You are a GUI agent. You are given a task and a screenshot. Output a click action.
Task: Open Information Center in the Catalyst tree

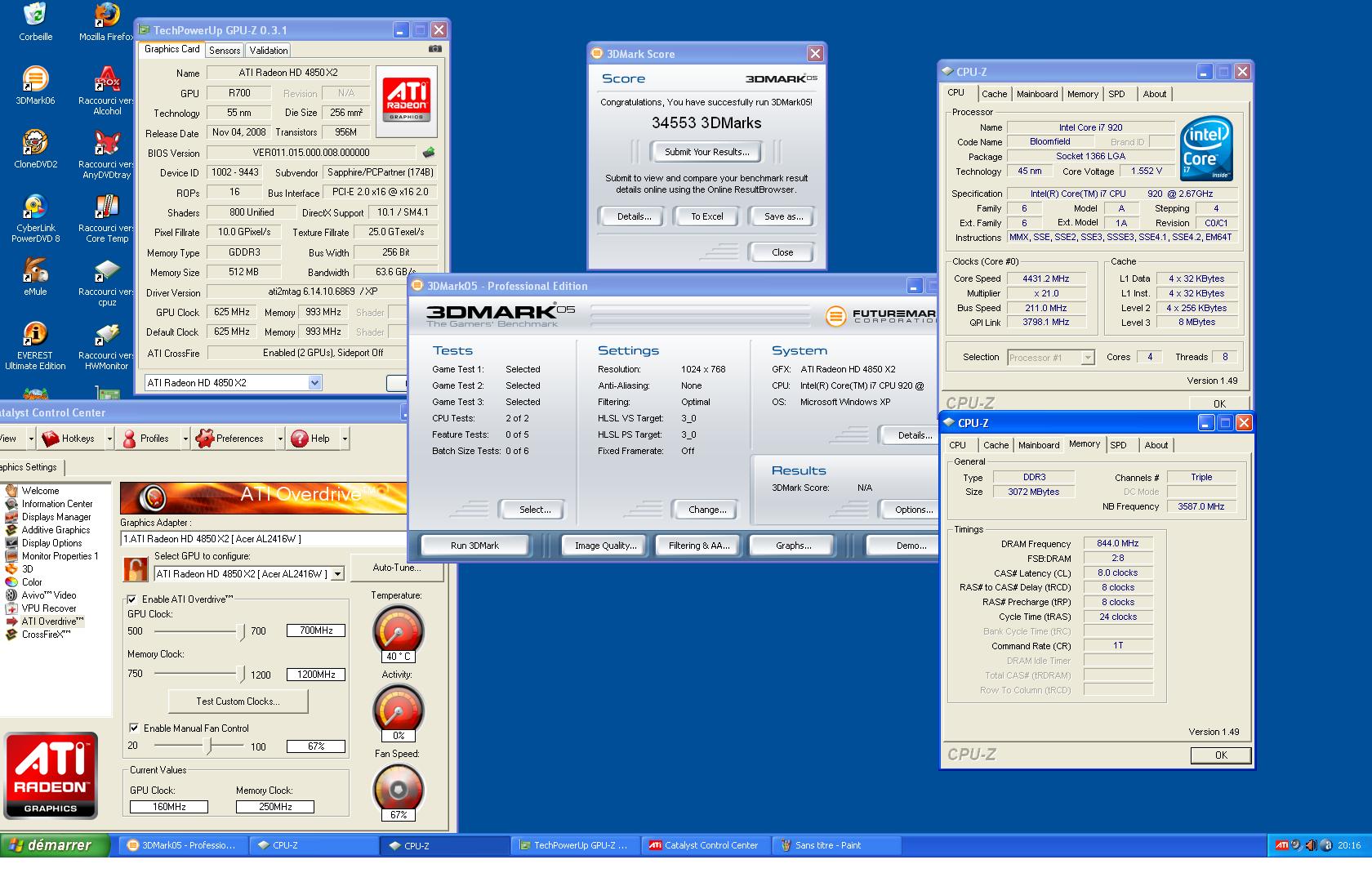click(x=57, y=504)
